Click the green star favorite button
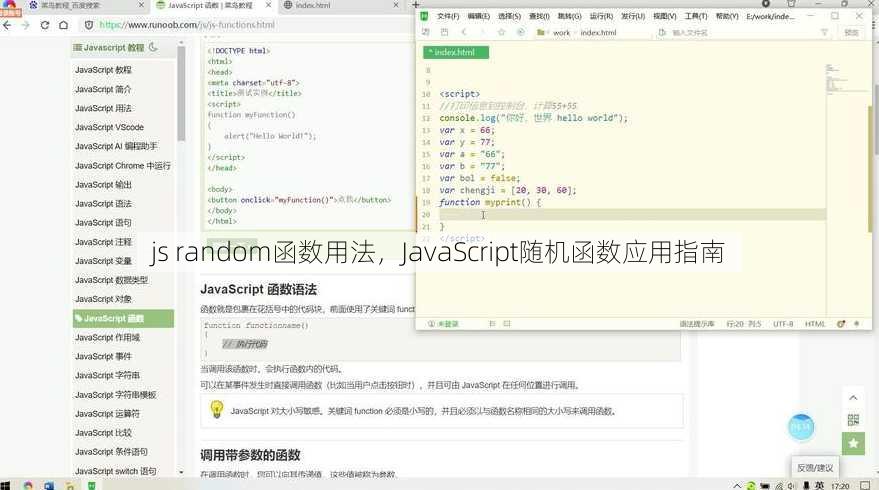The width and height of the screenshot is (879, 490). 853,443
